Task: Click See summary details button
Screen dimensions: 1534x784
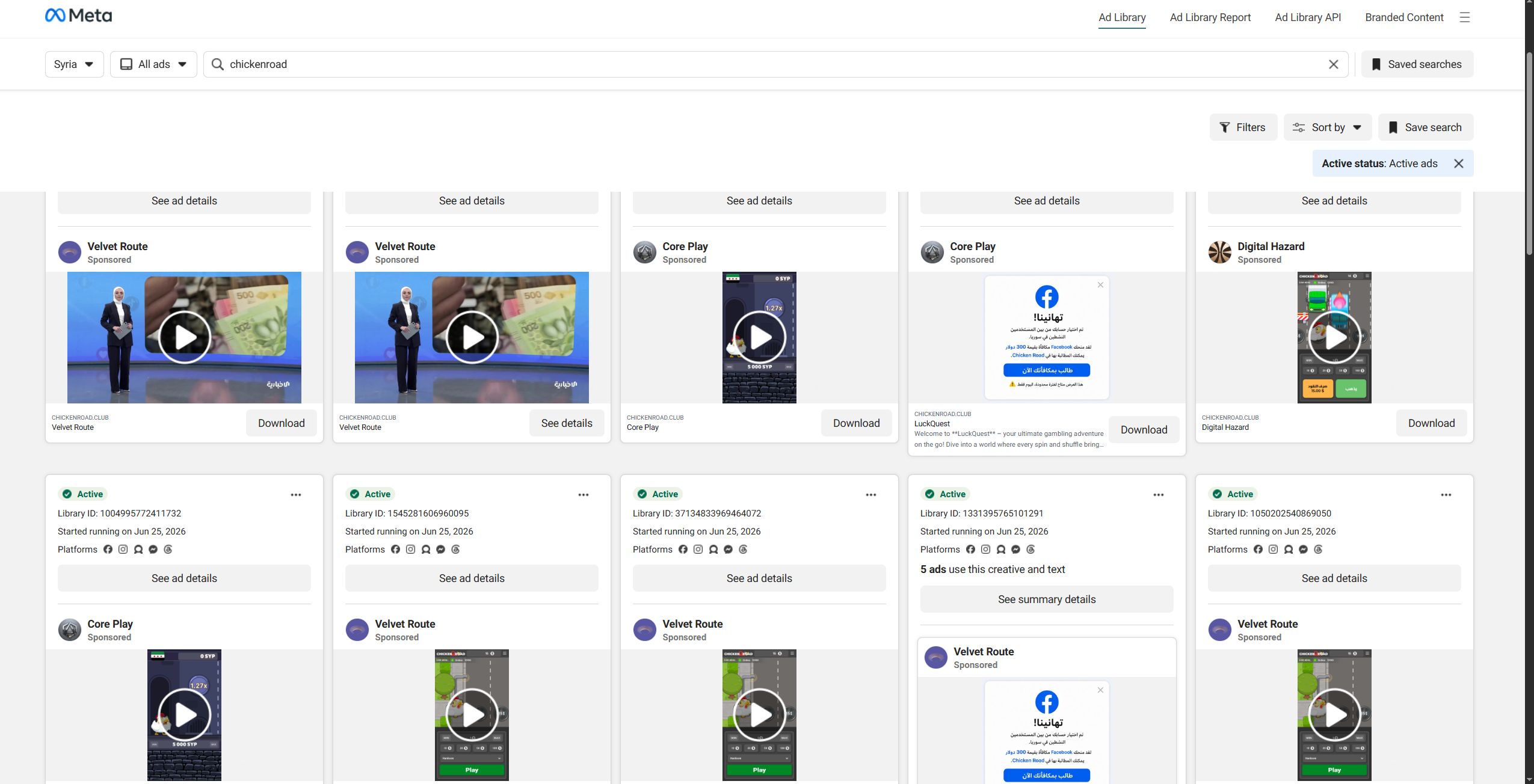Action: (x=1047, y=599)
